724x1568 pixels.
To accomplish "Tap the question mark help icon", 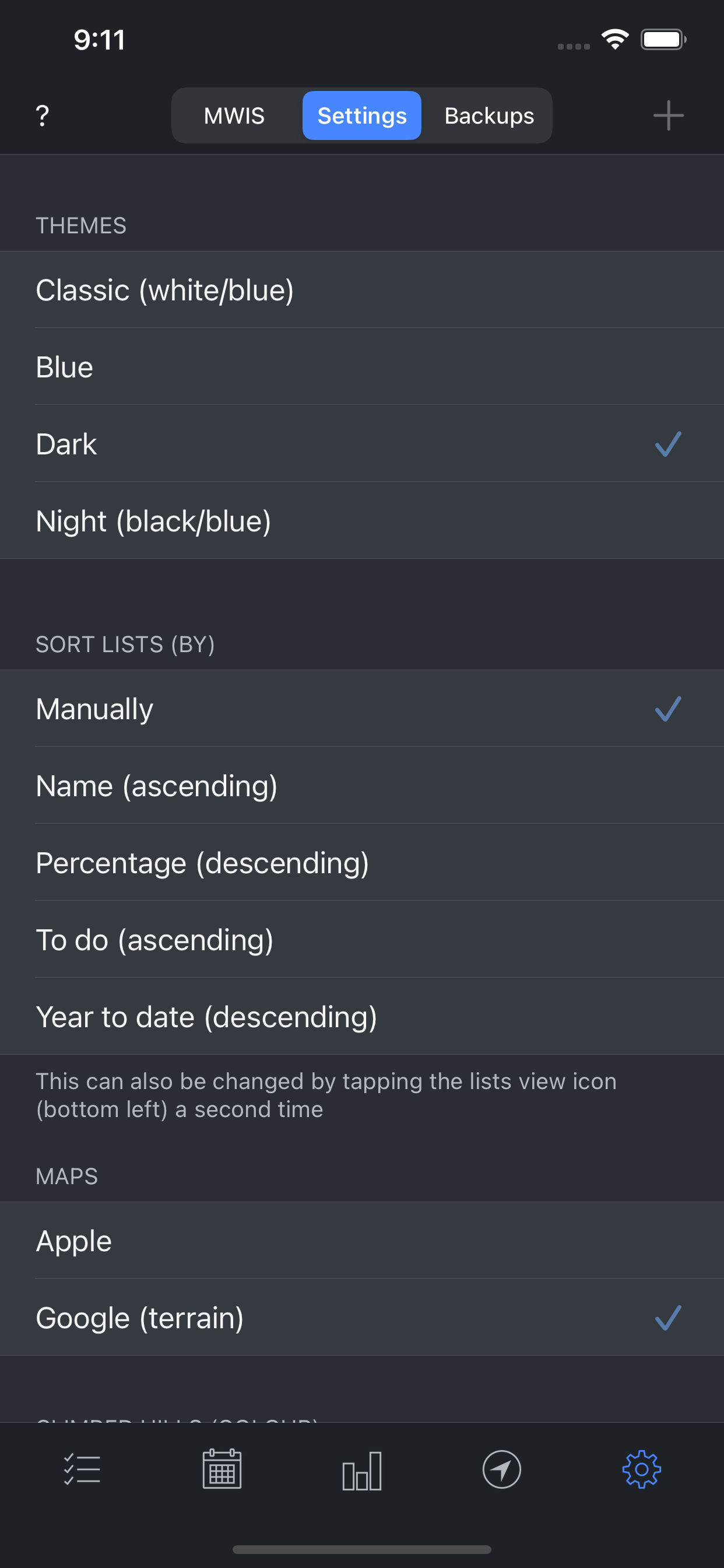I will pyautogui.click(x=43, y=116).
